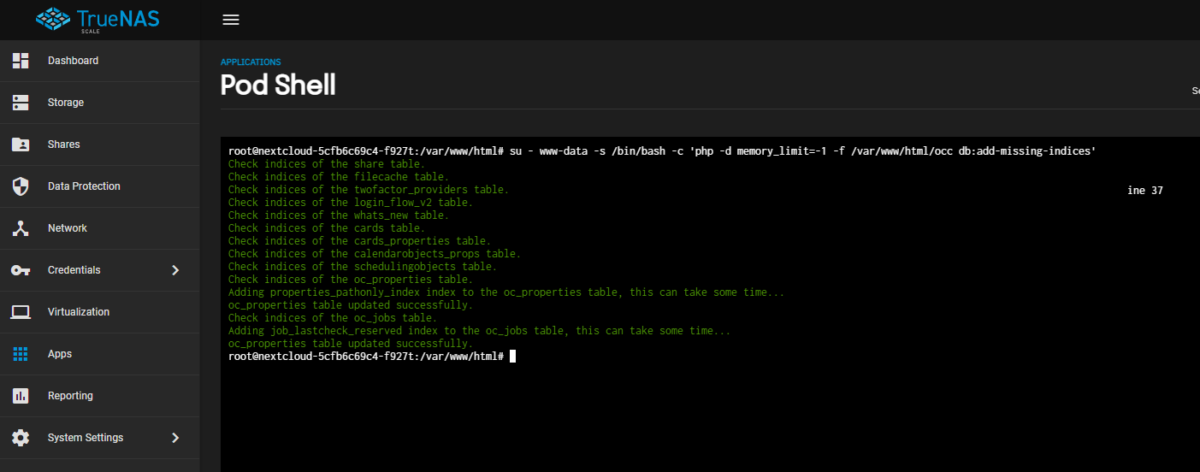The width and height of the screenshot is (1200, 472).
Task: Click the System Settings gear icon
Action: (x=20, y=438)
